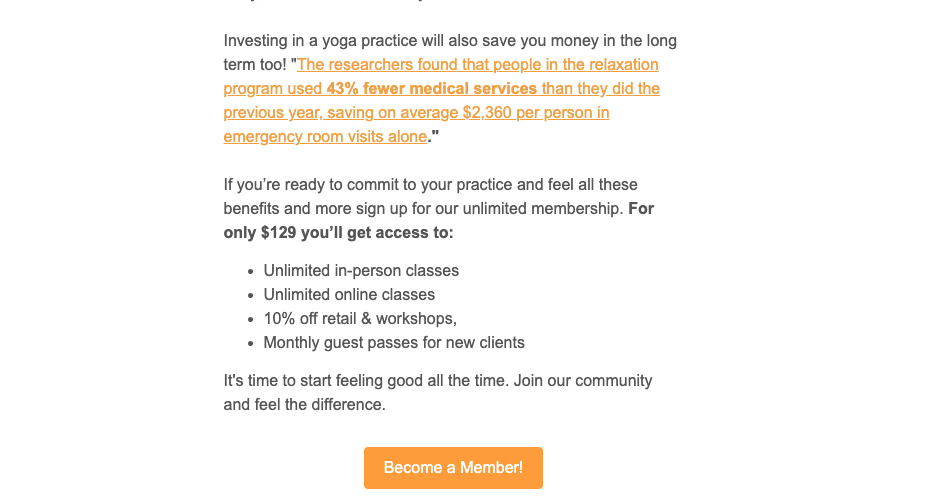The height and width of the screenshot is (503, 928).
Task: Click the bold "43% fewer medical services" link text
Action: (431, 89)
